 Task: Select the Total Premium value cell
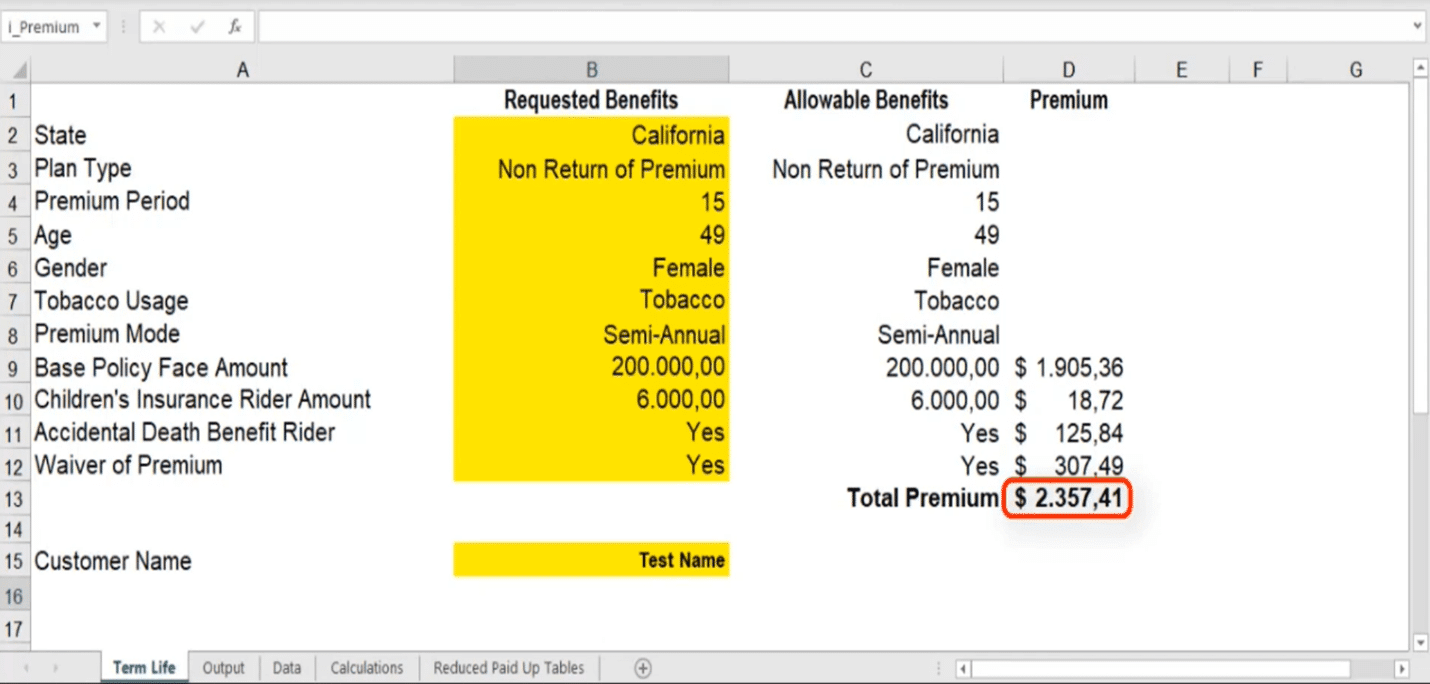point(1068,498)
